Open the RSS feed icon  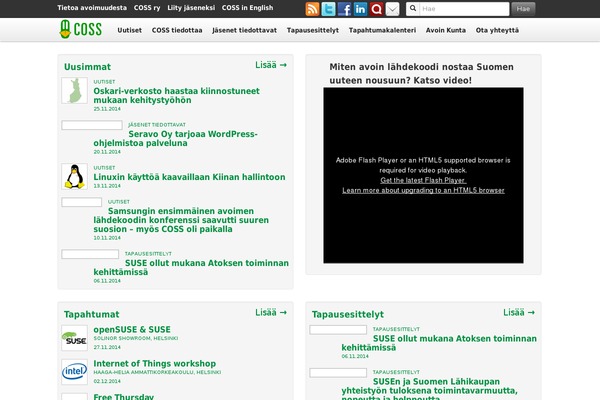click(x=312, y=9)
